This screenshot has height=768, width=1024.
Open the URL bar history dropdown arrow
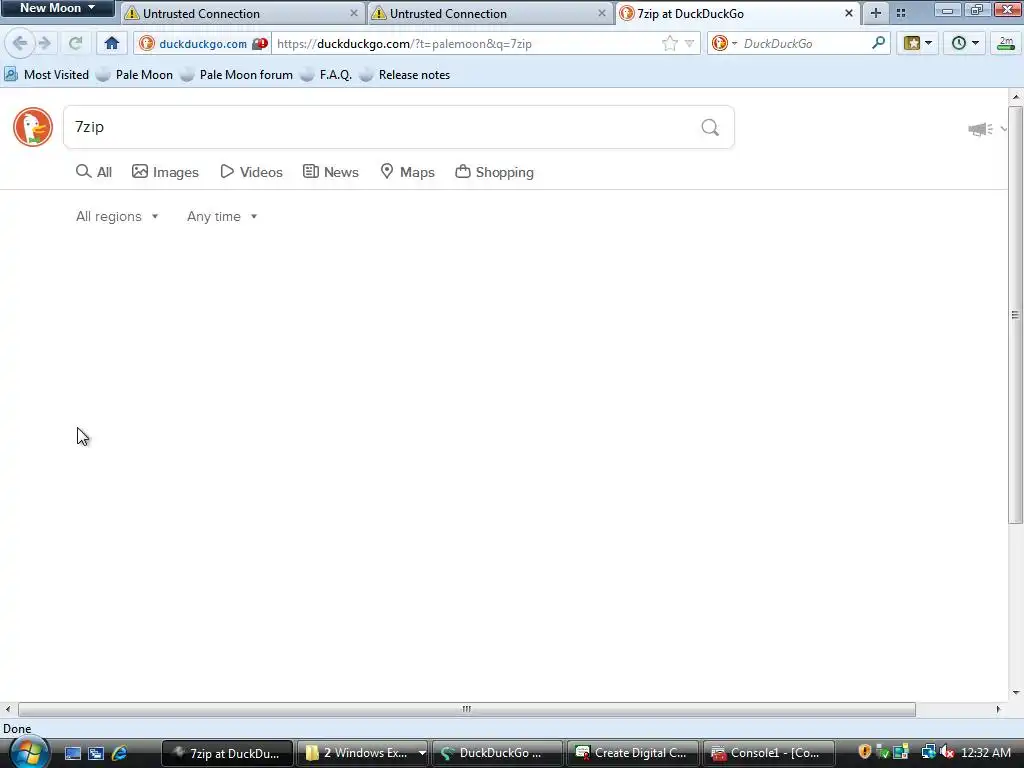[689, 44]
